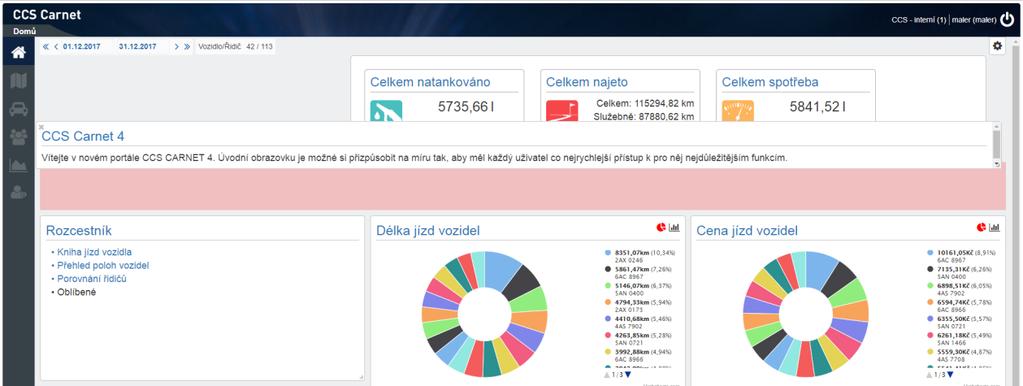
Task: Toggle 2AX 0246 8351,07km legend entry
Action: coord(641,255)
